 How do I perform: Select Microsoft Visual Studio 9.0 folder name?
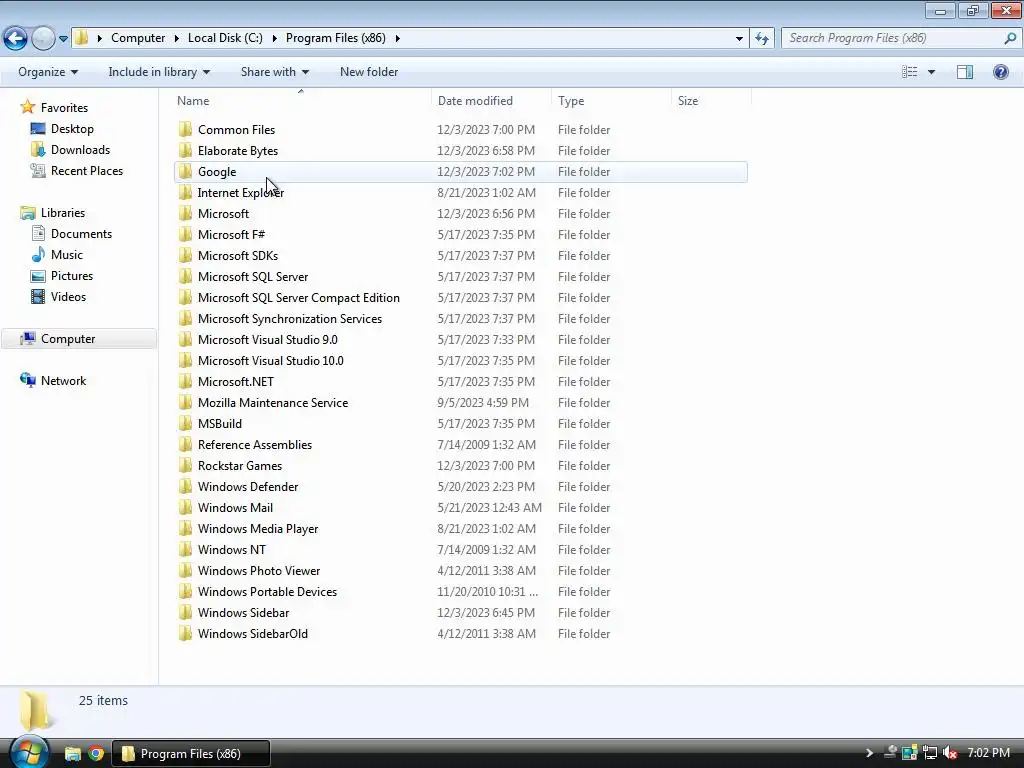[268, 340]
